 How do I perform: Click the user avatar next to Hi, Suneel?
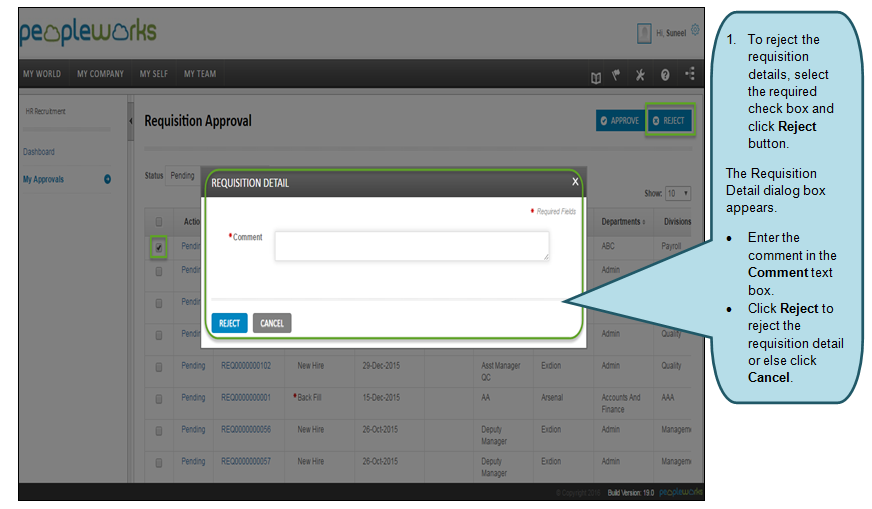coord(644,33)
